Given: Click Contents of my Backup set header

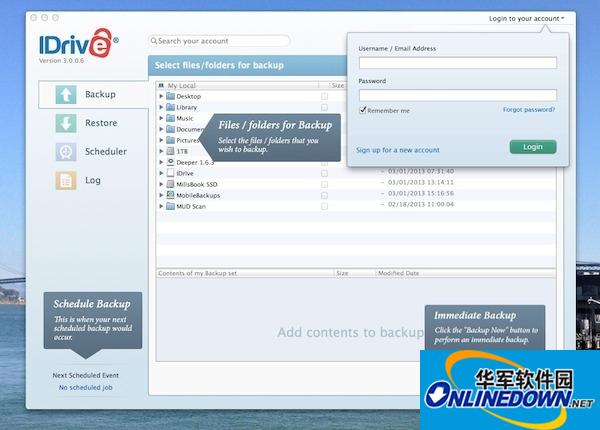Looking at the screenshot, I should (197, 273).
